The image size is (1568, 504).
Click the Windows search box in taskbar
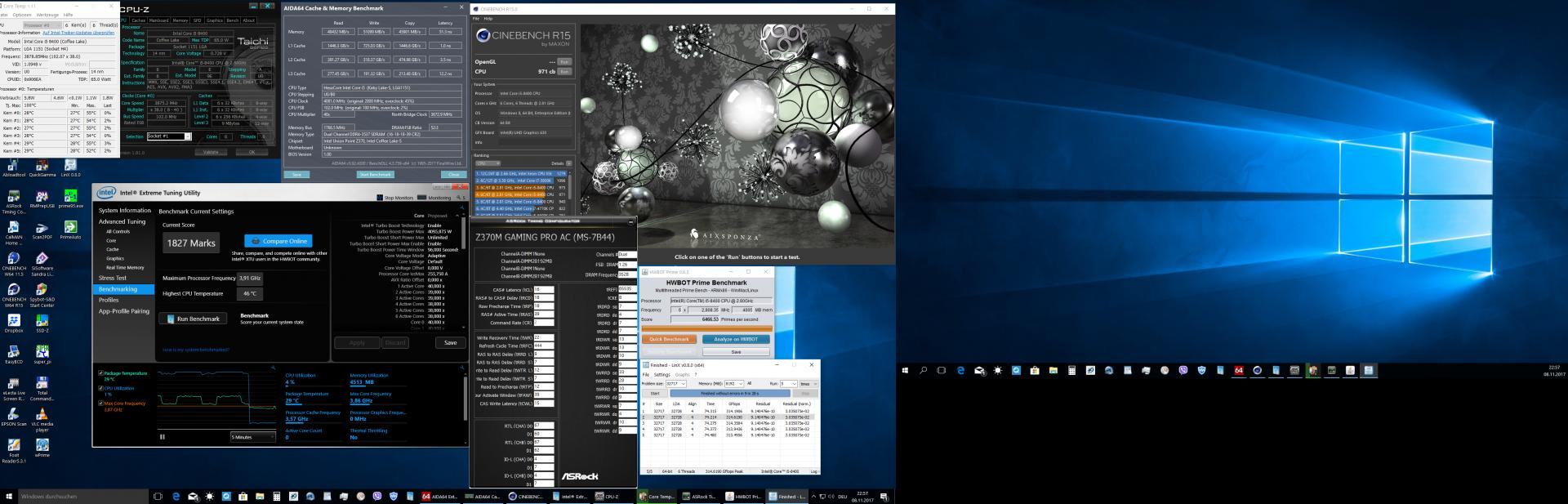coord(82,497)
